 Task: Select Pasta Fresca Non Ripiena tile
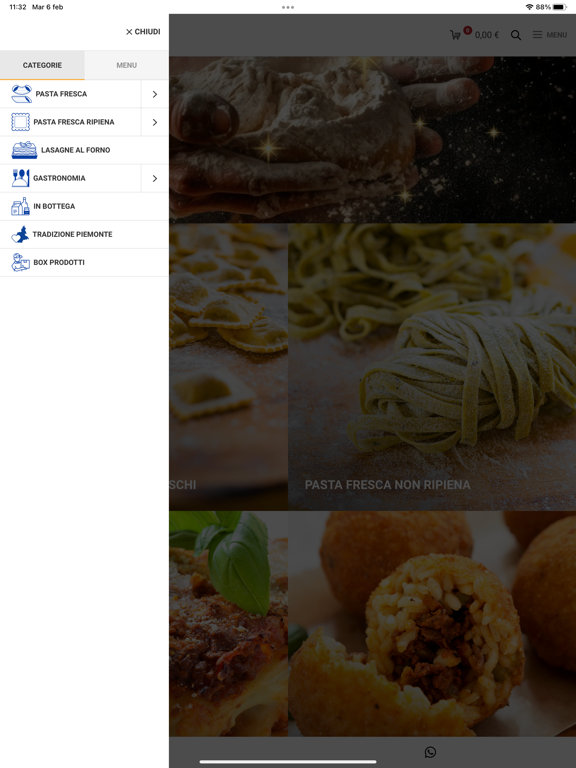432,367
